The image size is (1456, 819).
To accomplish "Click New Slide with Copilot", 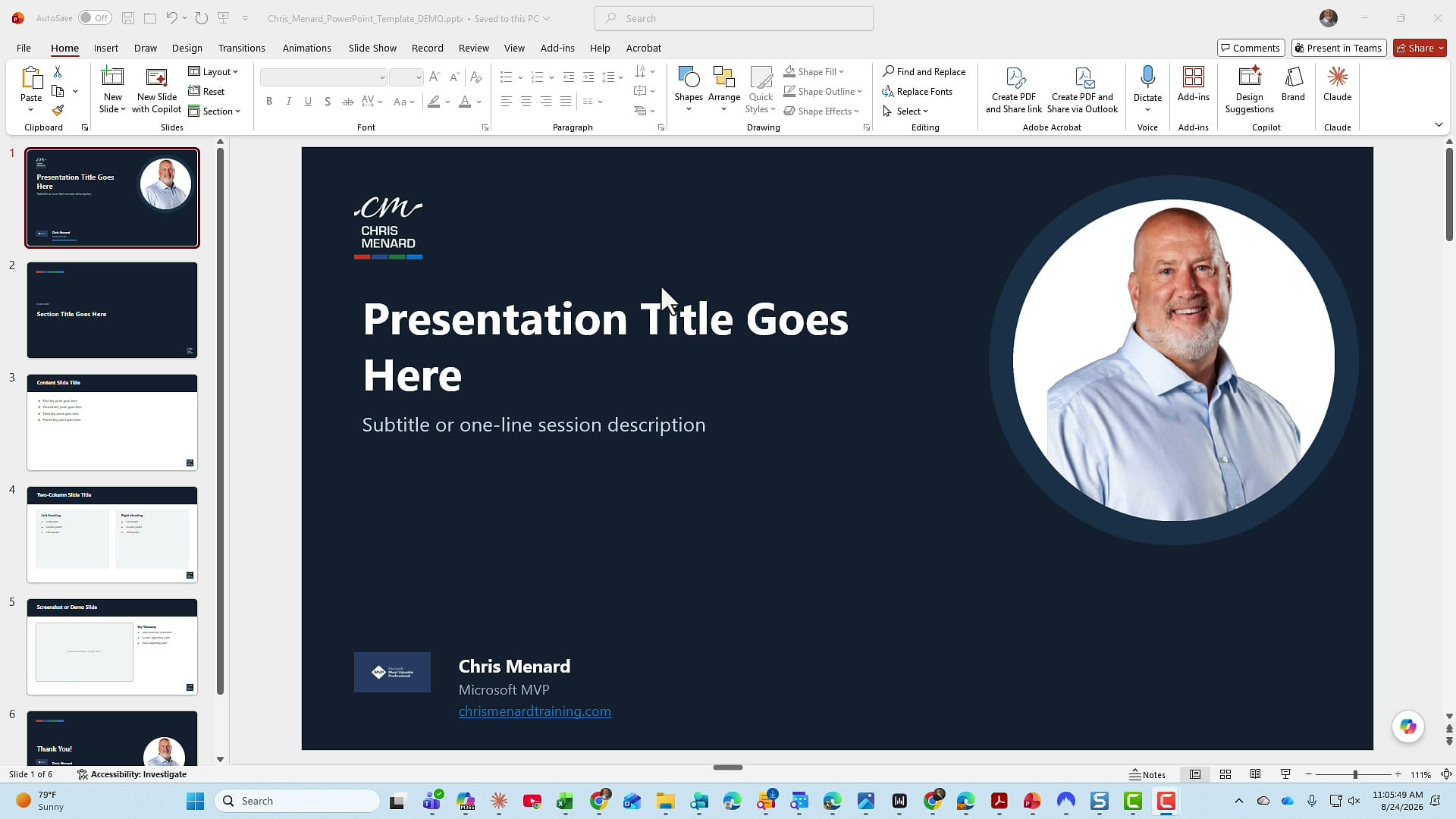I will tap(156, 89).
